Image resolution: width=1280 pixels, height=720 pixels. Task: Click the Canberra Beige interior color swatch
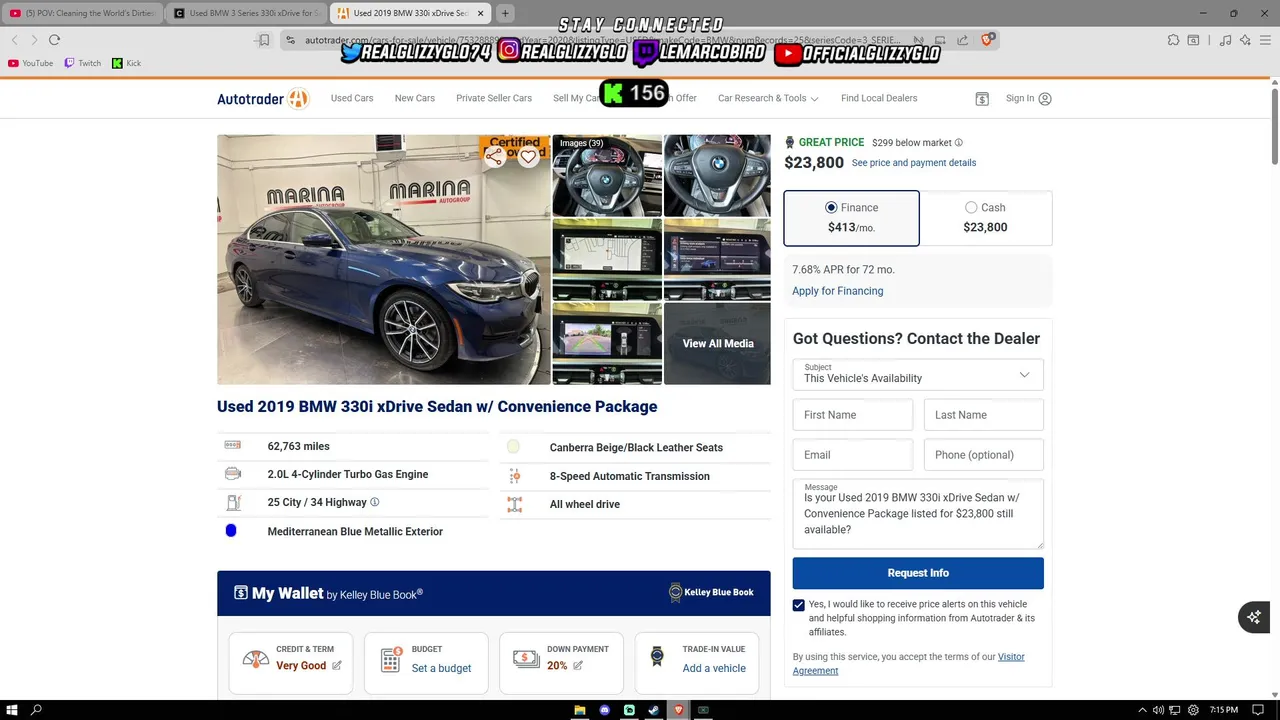513,447
